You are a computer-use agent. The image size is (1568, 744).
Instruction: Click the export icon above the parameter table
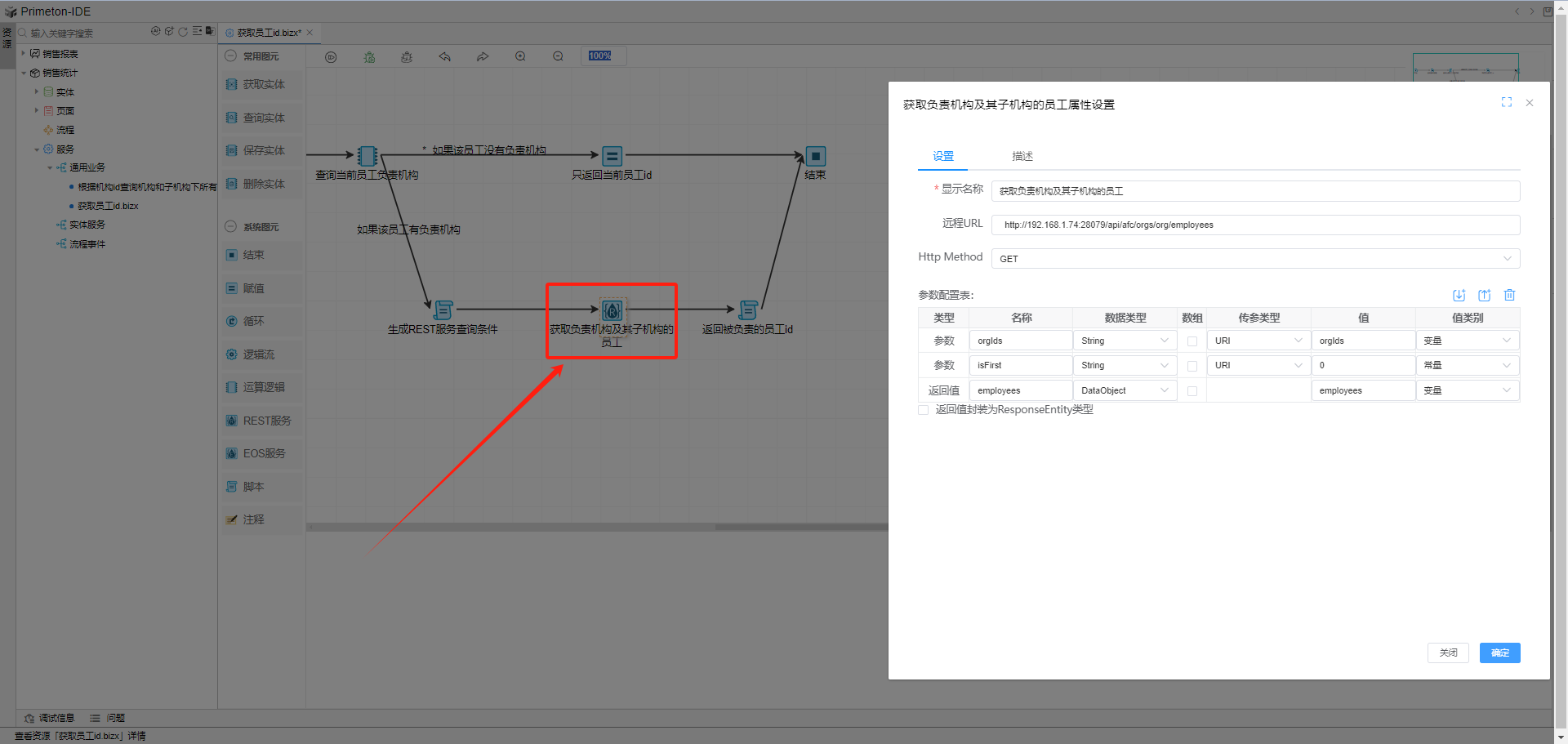1484,296
